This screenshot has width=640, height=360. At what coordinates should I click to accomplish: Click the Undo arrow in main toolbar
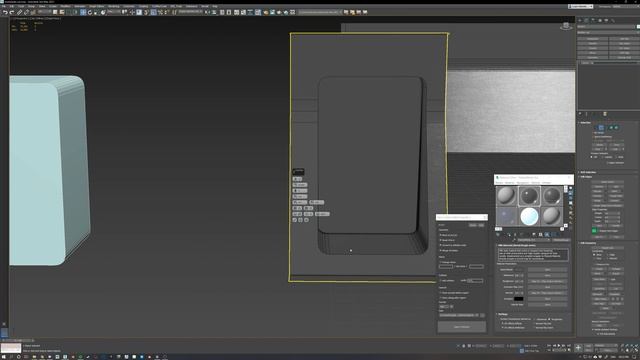[x=5, y=12]
